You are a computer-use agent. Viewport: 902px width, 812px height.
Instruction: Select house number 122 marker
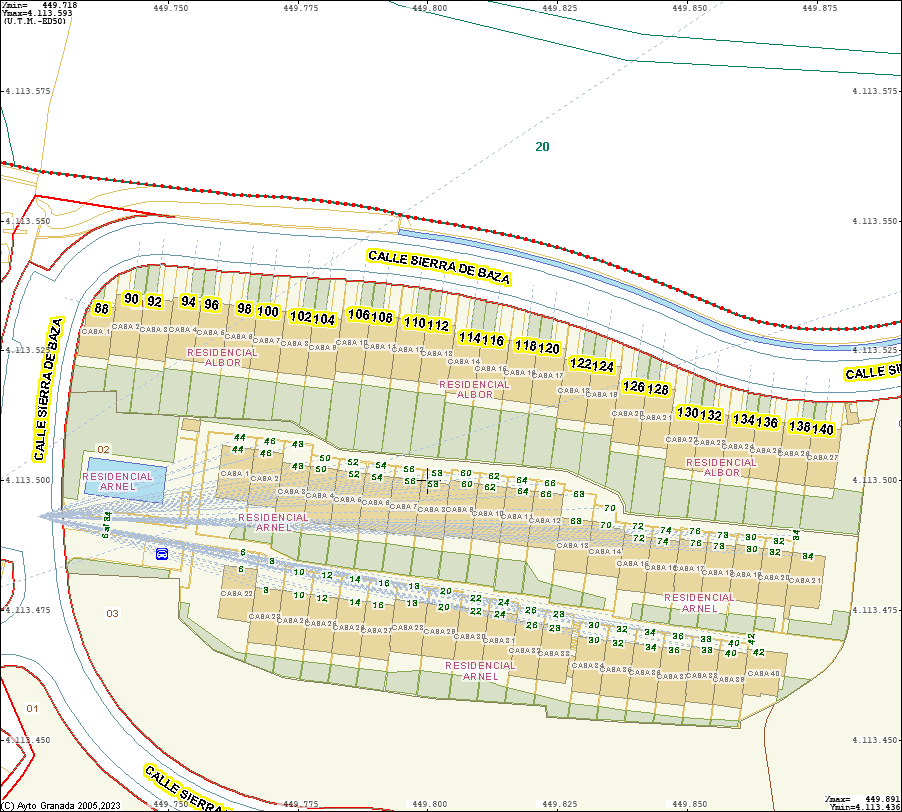(x=580, y=364)
